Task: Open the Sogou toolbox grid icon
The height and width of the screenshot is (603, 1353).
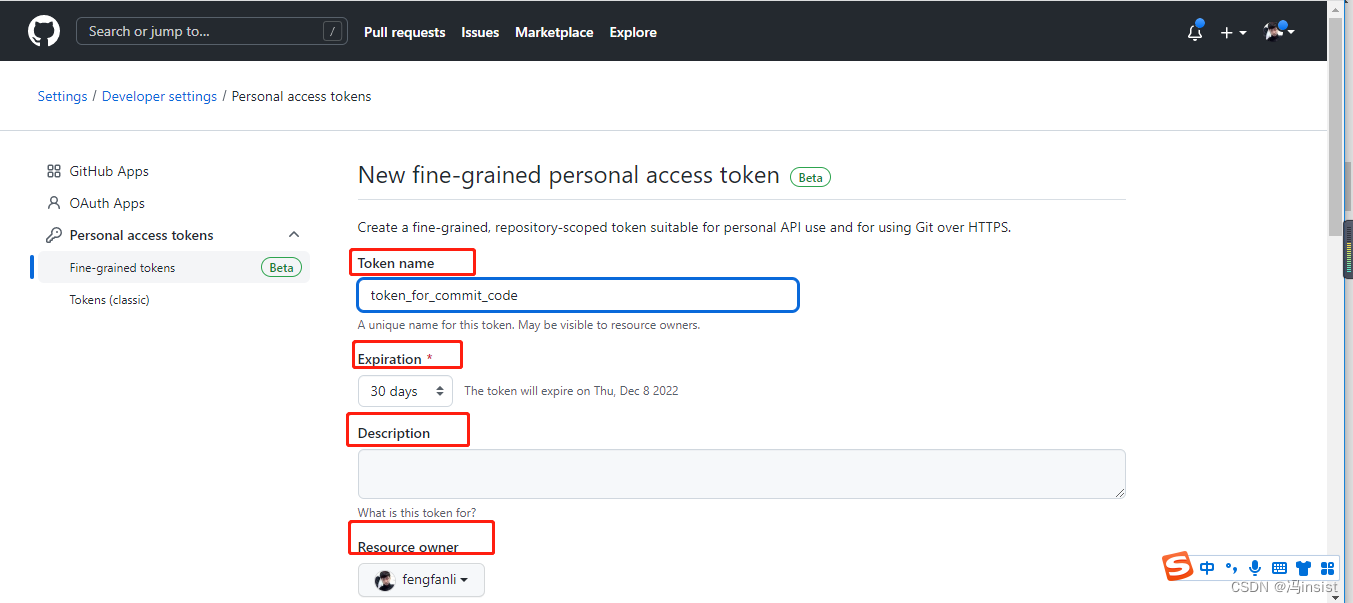Action: coord(1327,568)
